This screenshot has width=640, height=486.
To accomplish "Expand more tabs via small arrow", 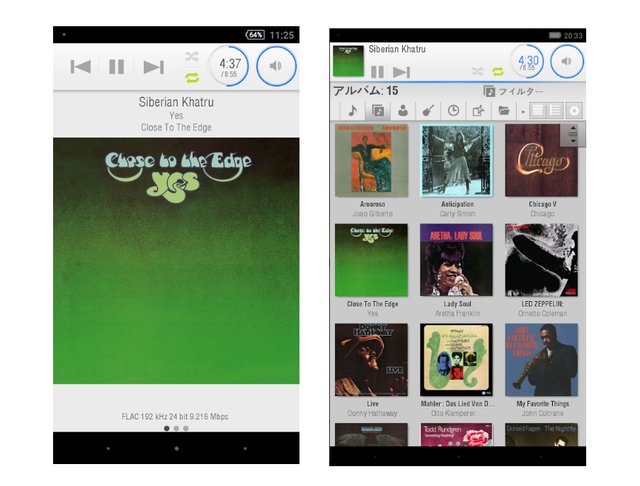I will click(x=523, y=111).
